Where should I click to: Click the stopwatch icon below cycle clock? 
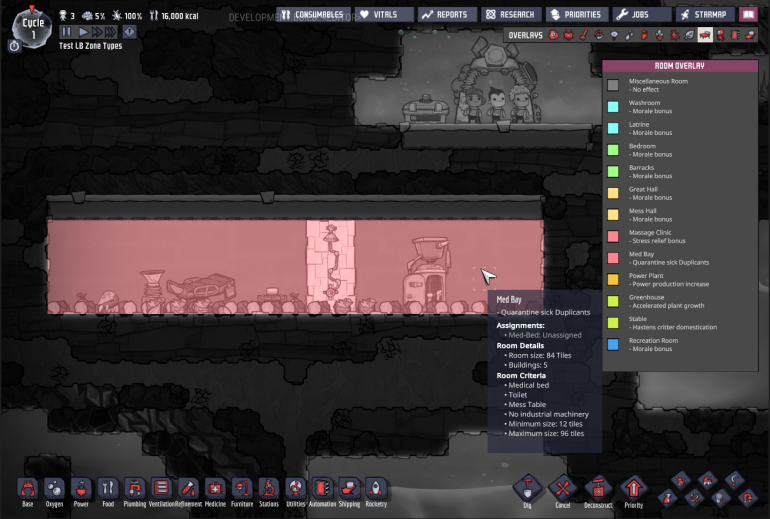click(x=14, y=46)
